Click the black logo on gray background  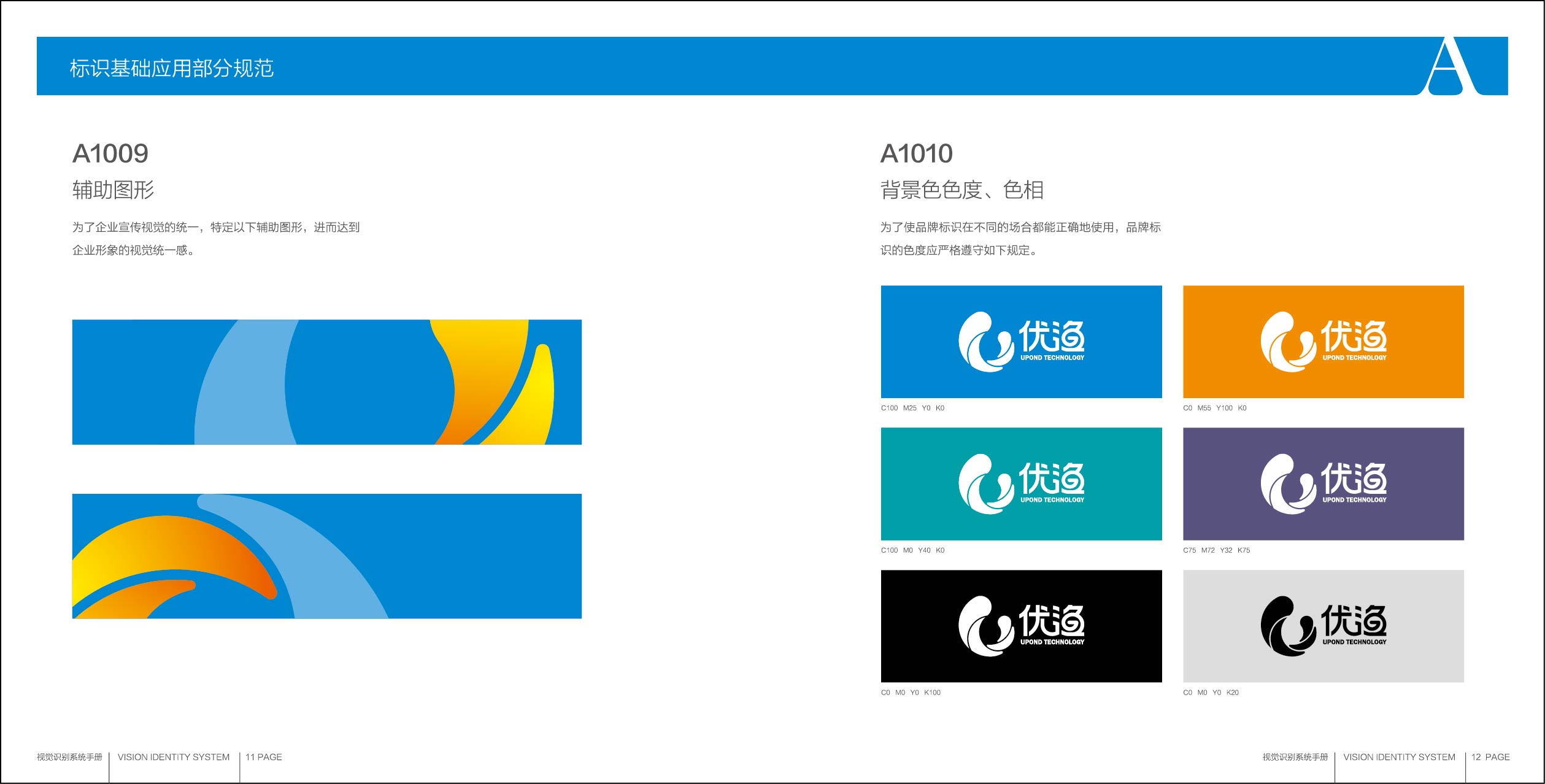[x=1323, y=626]
